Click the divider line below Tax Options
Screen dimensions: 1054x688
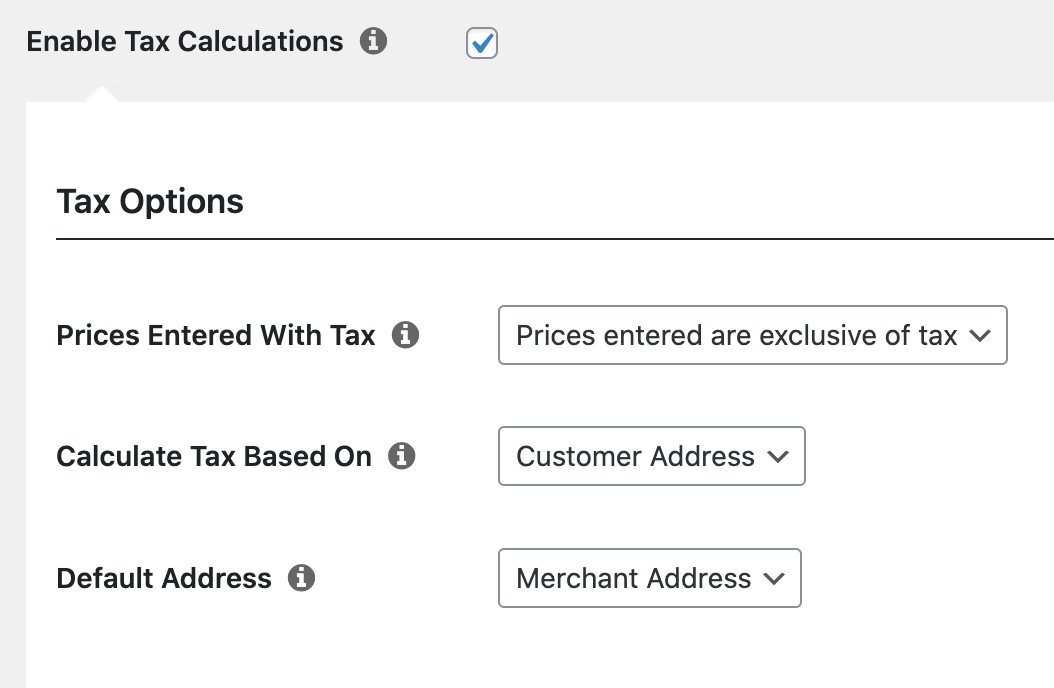coord(555,239)
